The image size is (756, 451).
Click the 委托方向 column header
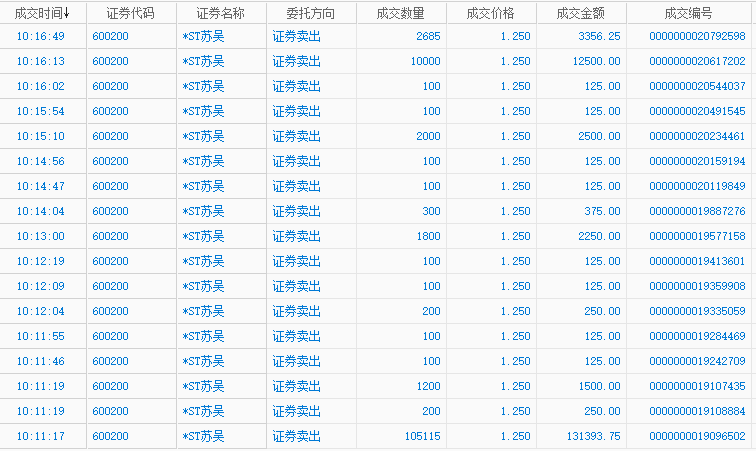coord(311,13)
